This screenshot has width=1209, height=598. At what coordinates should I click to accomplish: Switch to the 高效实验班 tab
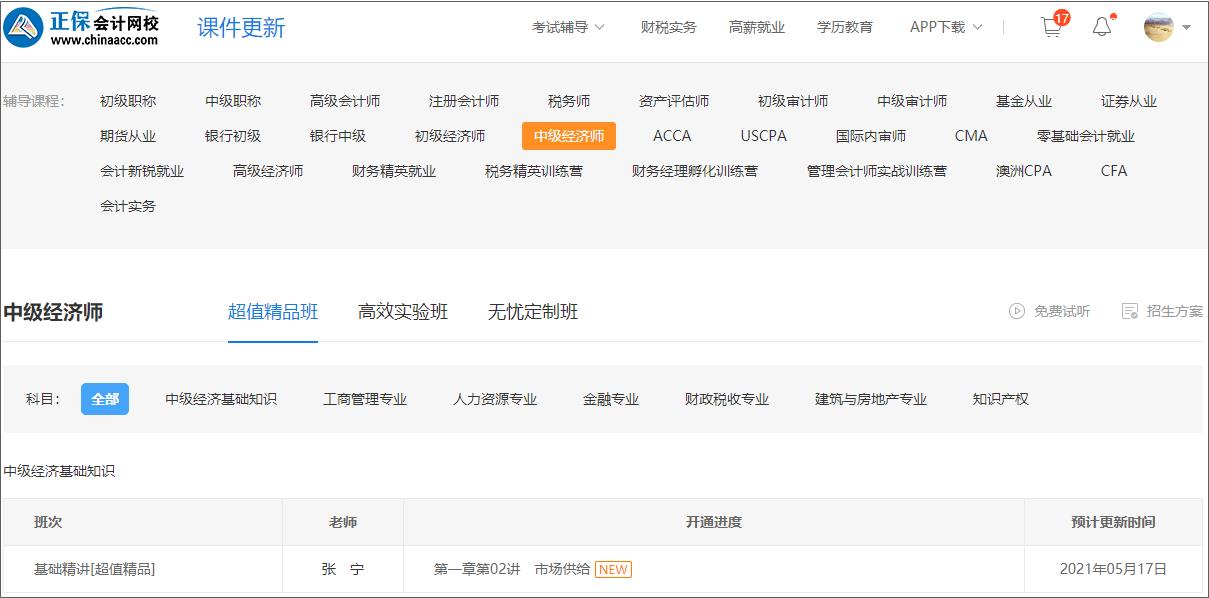pyautogui.click(x=403, y=311)
